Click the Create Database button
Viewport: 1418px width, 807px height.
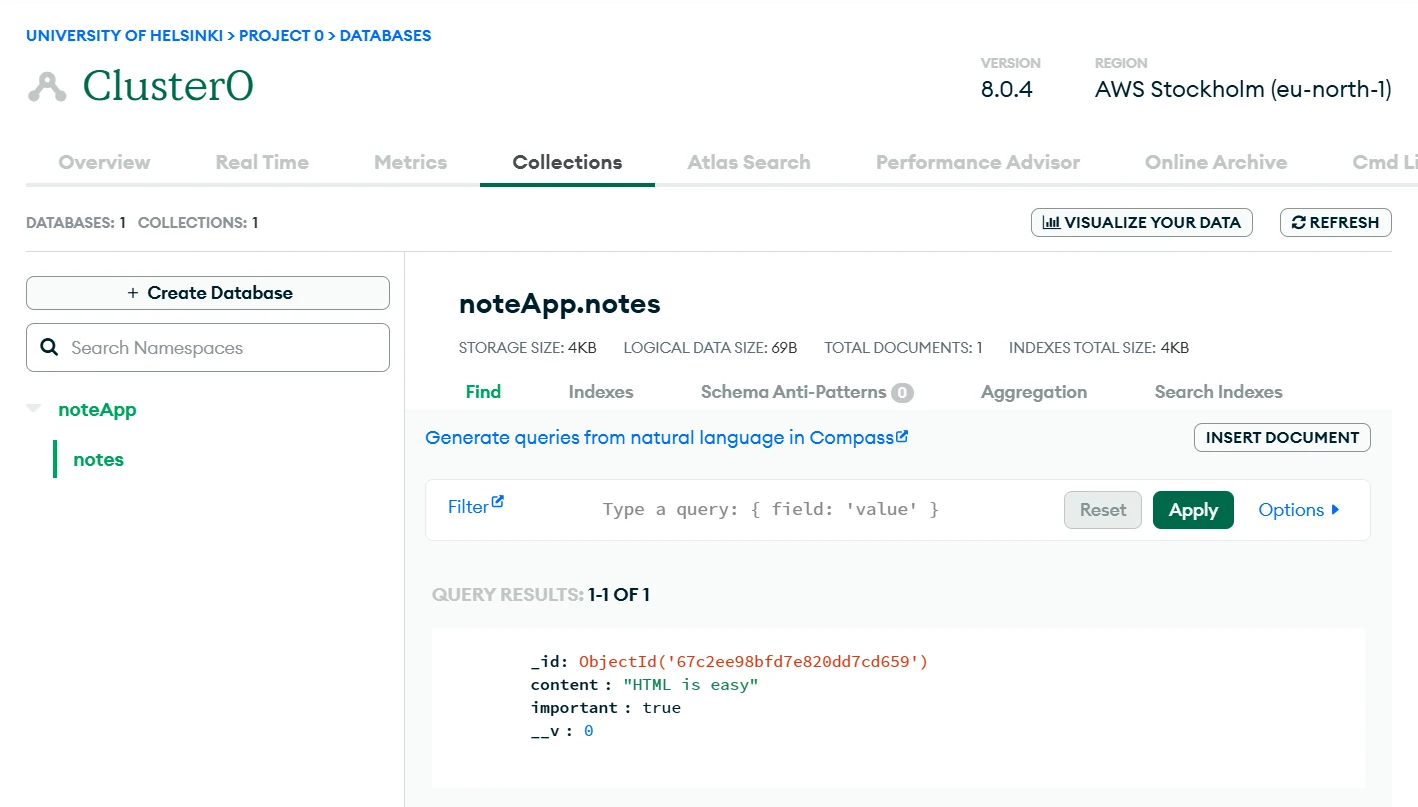tap(208, 293)
